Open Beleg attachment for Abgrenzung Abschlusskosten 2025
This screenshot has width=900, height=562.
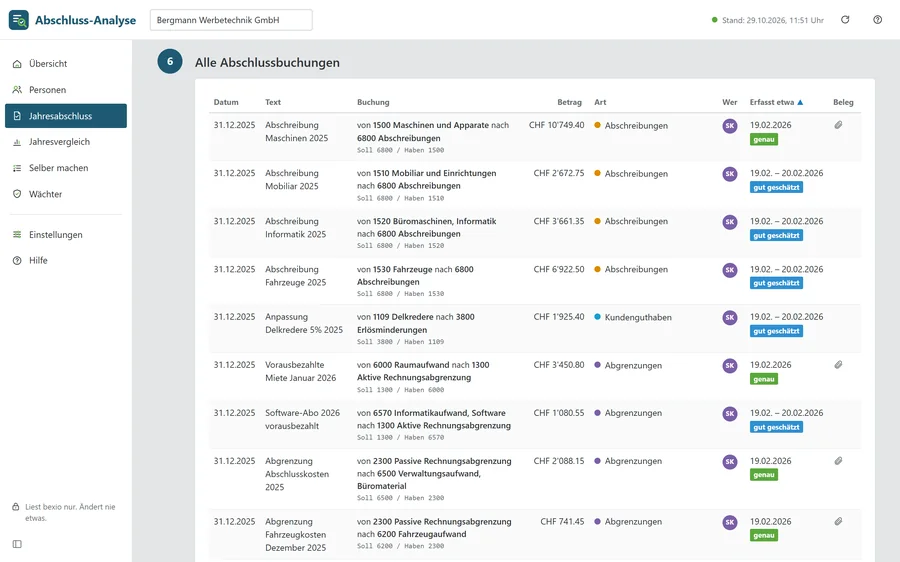(x=839, y=460)
